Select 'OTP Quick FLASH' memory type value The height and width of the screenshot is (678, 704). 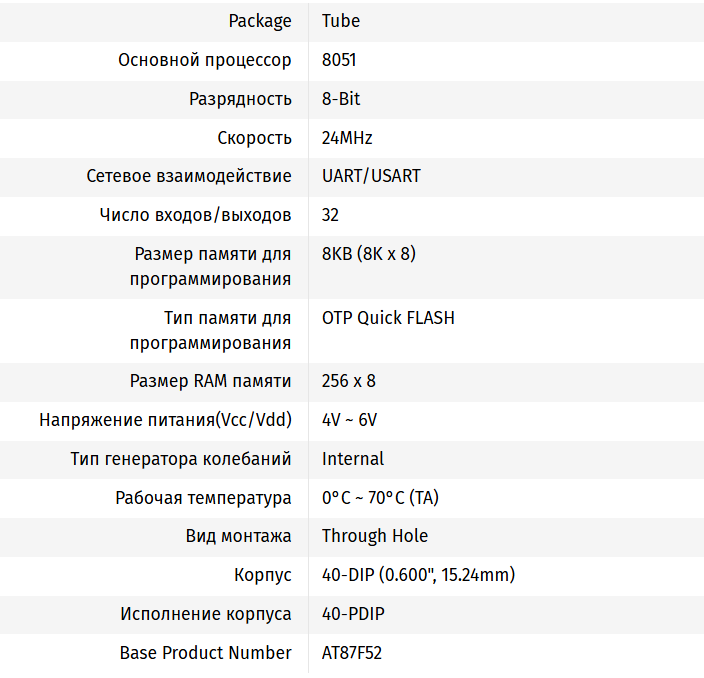click(x=388, y=318)
